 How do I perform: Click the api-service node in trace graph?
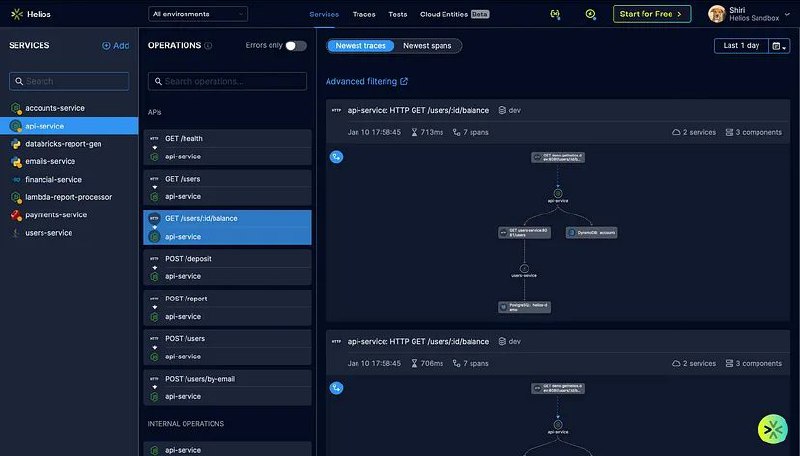click(x=557, y=192)
